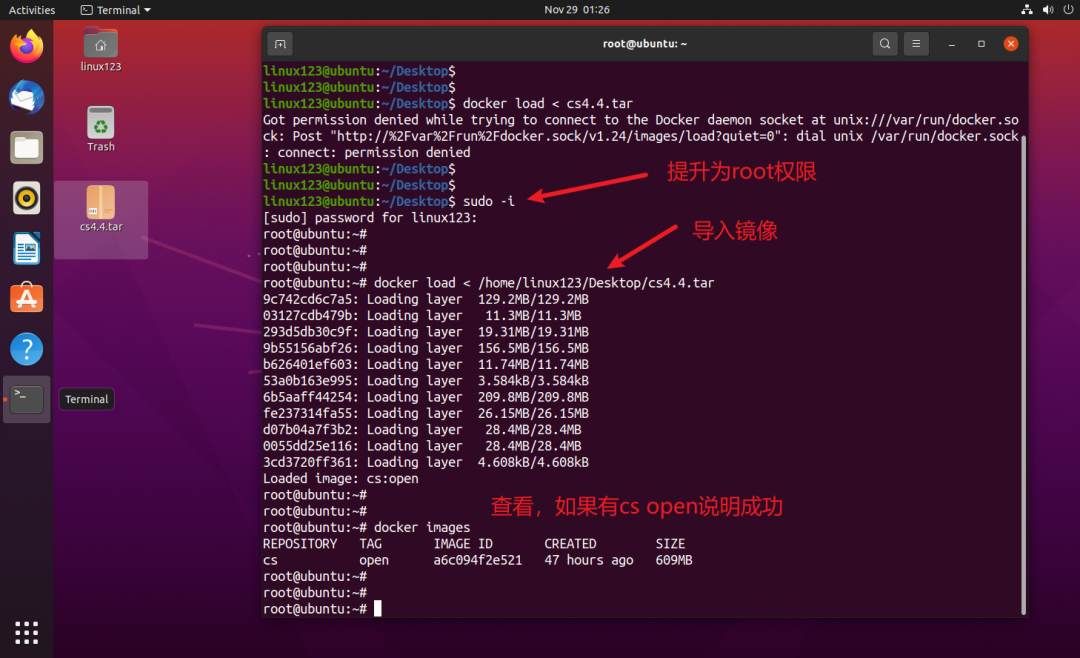Viewport: 1080px width, 658px height.
Task: Click the terminal cursor at the last prompt
Action: tap(377, 608)
